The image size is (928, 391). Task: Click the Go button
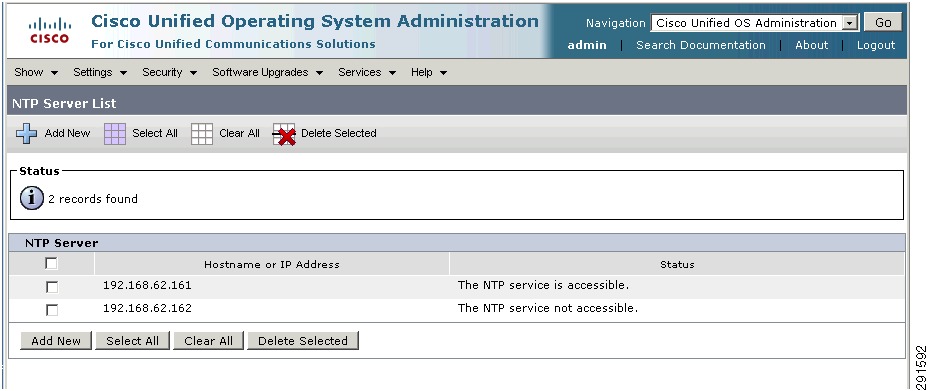883,22
